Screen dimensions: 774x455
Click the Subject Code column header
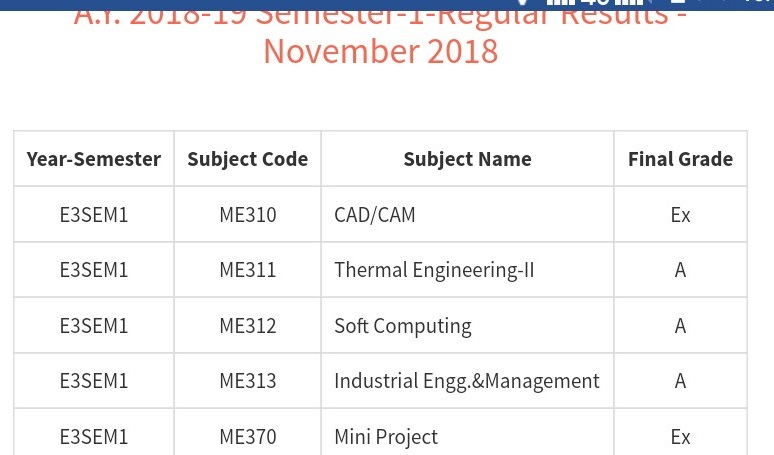tap(247, 159)
